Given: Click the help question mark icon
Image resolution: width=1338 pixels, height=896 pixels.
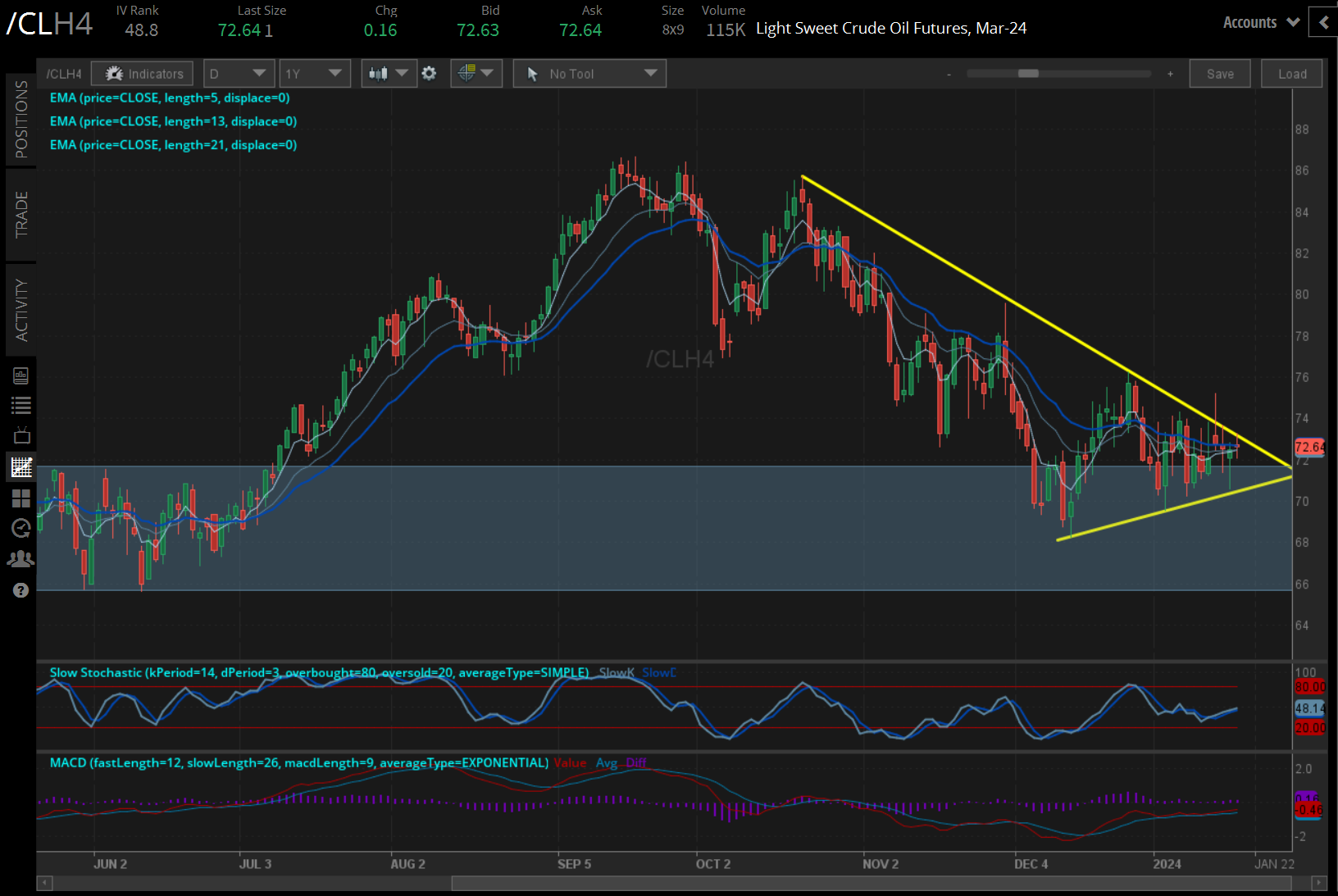Looking at the screenshot, I should (21, 590).
